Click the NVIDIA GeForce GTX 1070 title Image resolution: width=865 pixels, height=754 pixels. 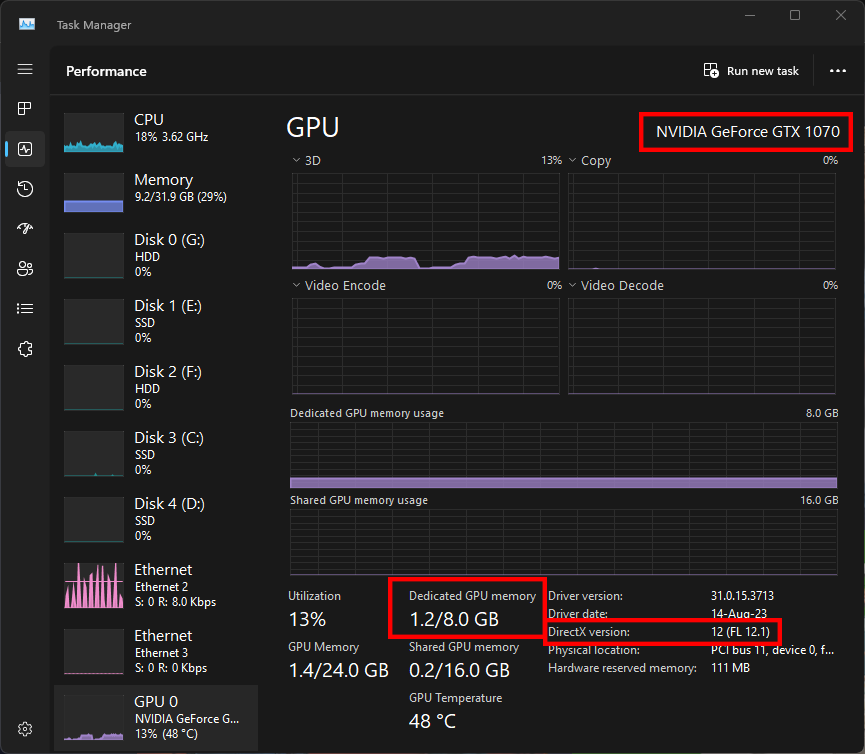[x=747, y=132]
